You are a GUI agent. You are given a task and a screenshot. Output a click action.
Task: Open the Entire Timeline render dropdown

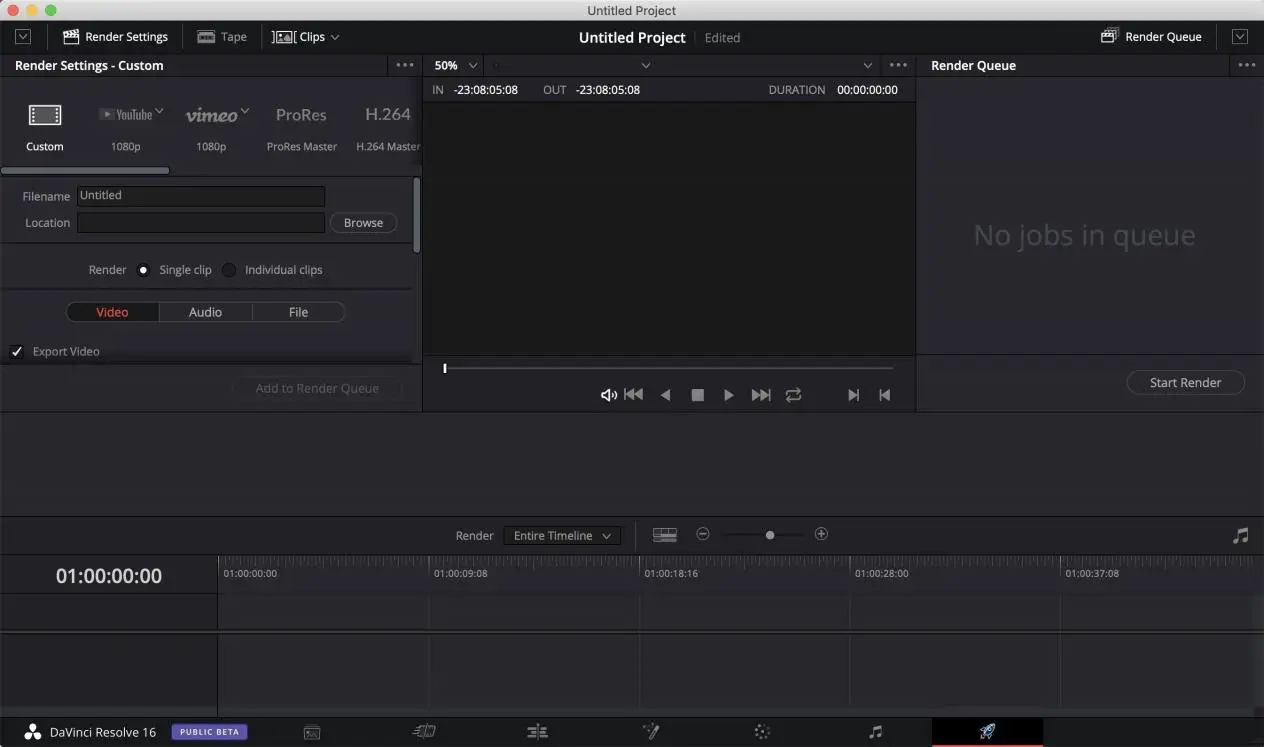point(562,536)
